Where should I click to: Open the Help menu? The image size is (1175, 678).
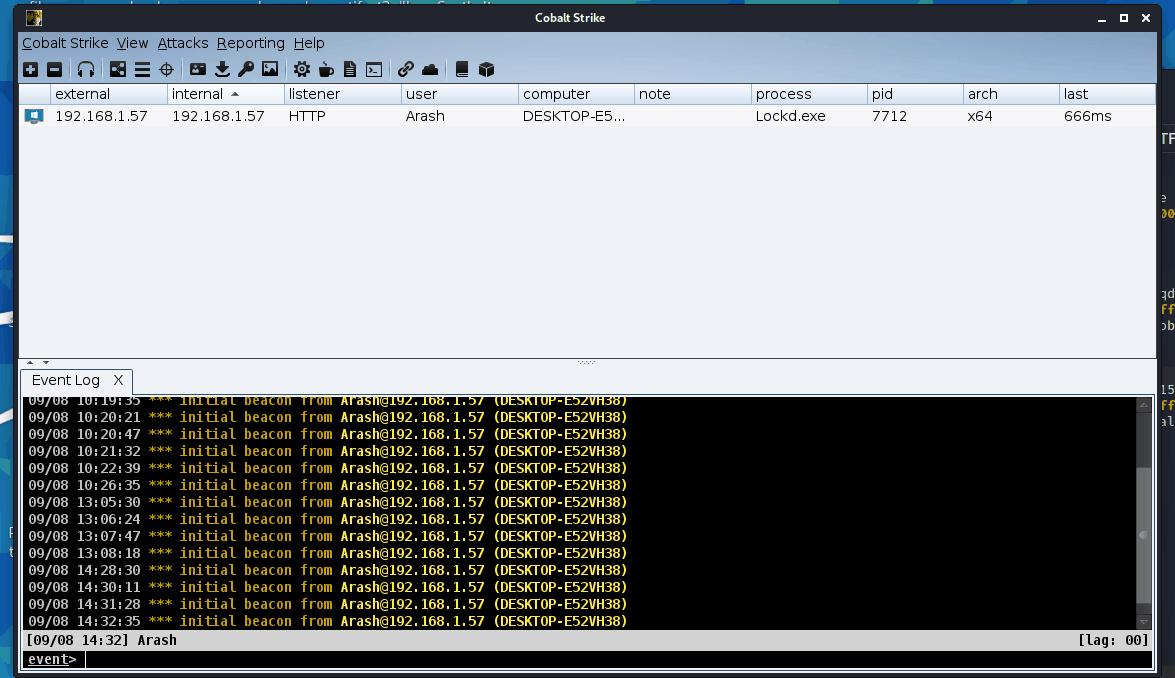(x=309, y=43)
